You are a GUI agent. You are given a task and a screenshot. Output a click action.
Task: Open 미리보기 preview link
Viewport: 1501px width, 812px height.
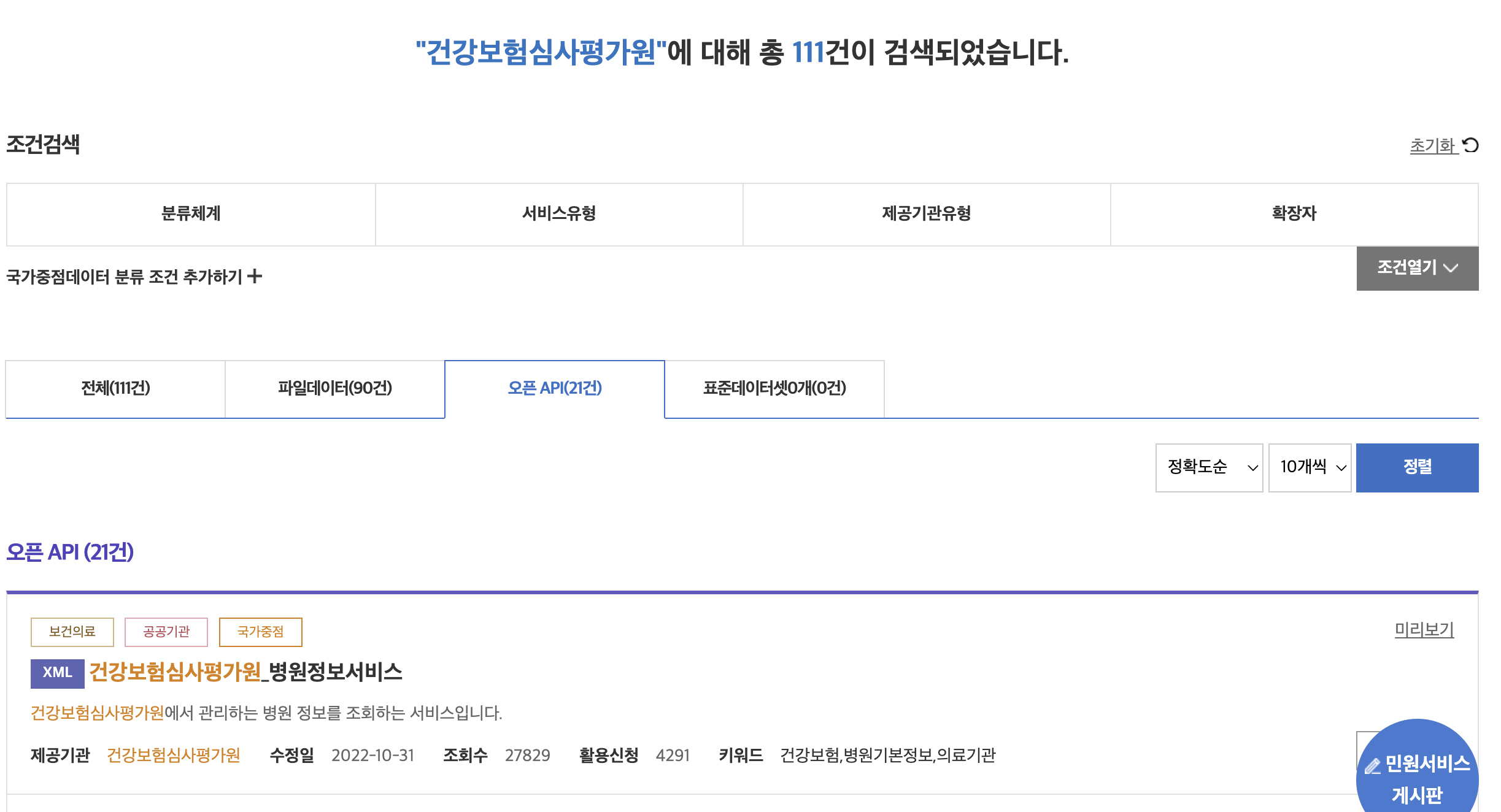click(1424, 629)
